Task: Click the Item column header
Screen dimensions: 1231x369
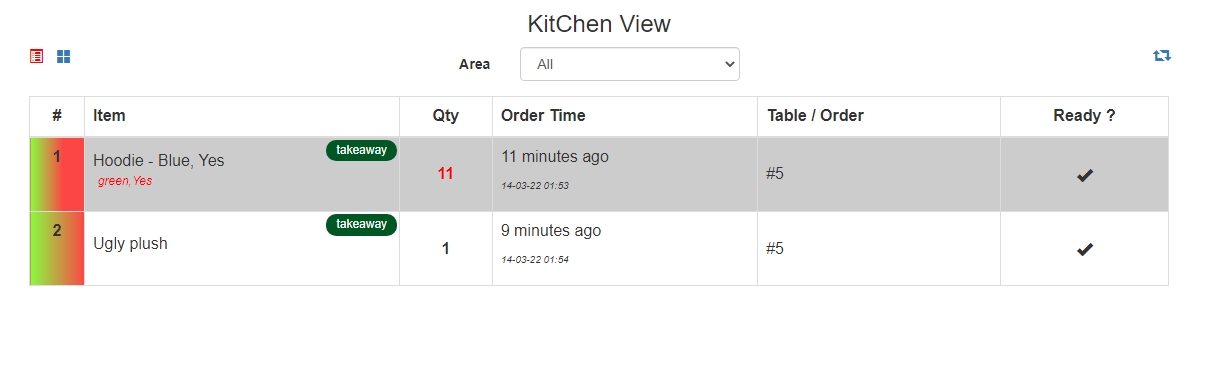Action: click(x=110, y=116)
